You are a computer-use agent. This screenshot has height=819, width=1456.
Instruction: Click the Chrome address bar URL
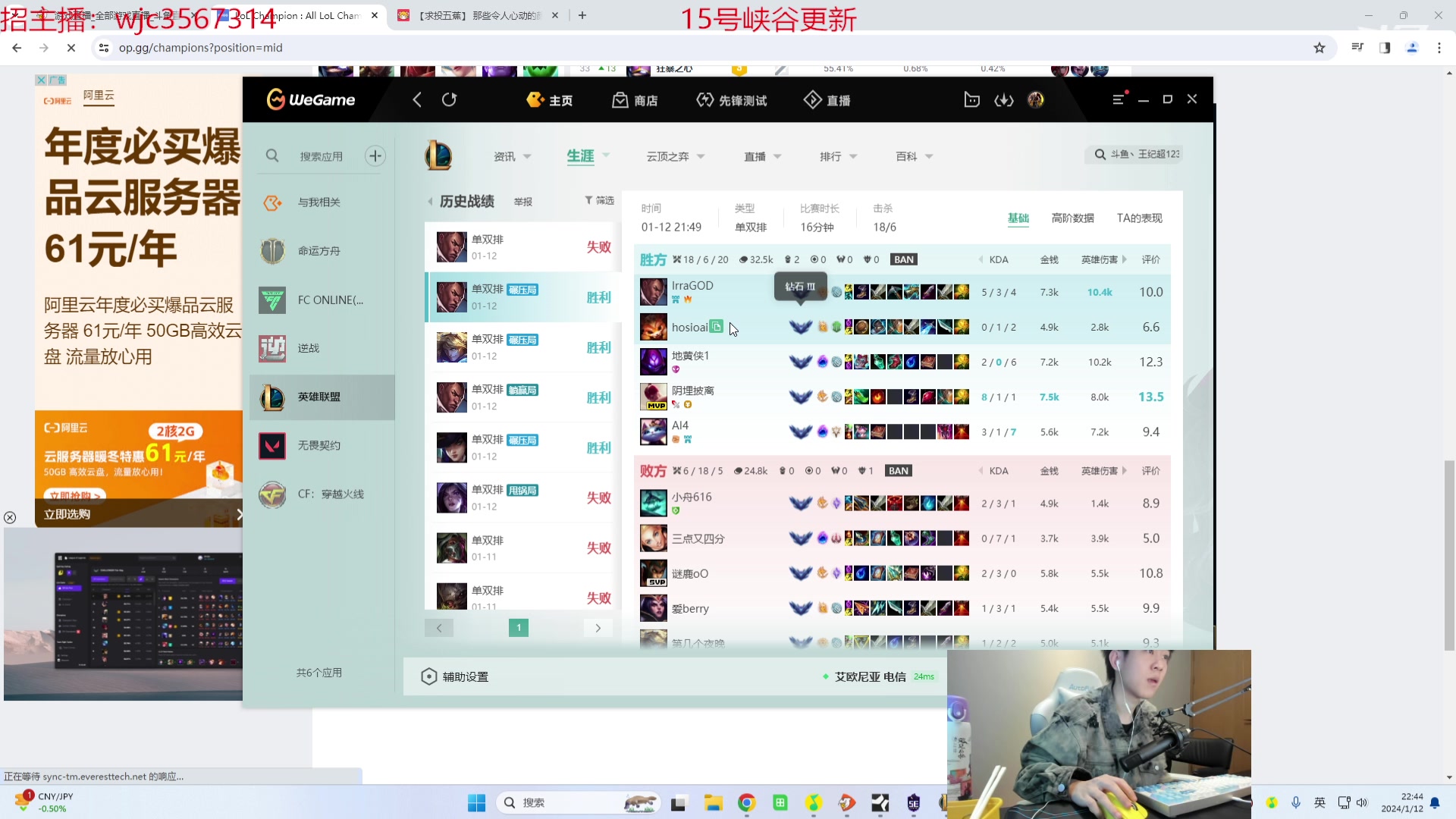pyautogui.click(x=201, y=48)
